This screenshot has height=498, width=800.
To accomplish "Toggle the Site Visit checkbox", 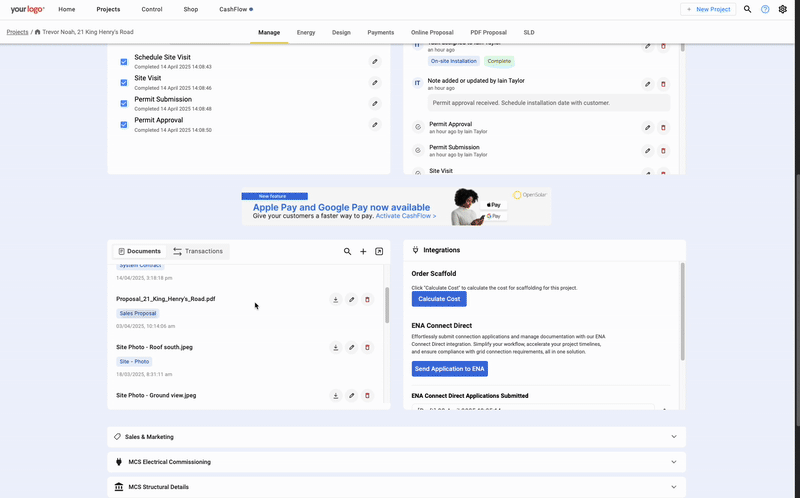I will pyautogui.click(x=124, y=82).
